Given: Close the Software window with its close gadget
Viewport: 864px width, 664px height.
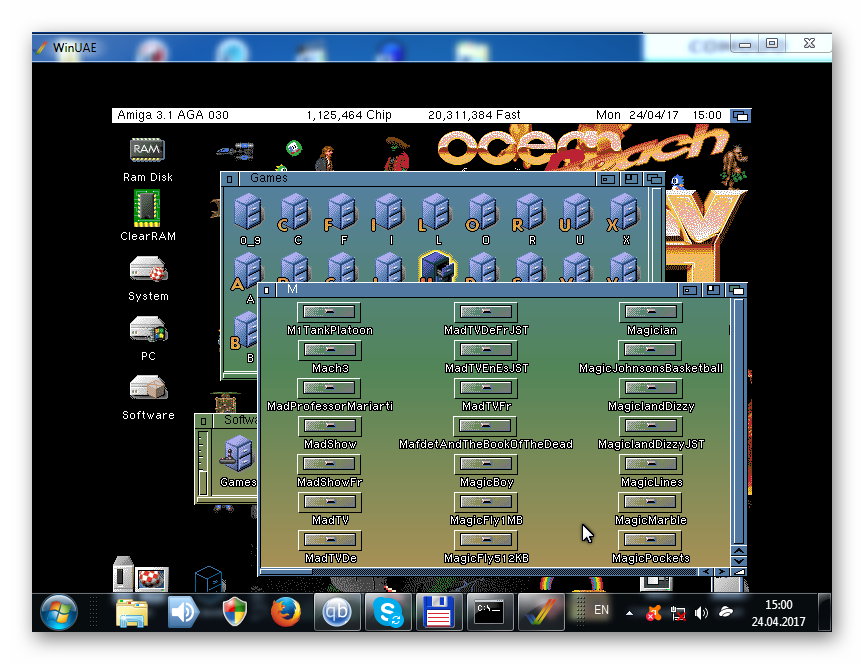Looking at the screenshot, I should click(x=203, y=421).
